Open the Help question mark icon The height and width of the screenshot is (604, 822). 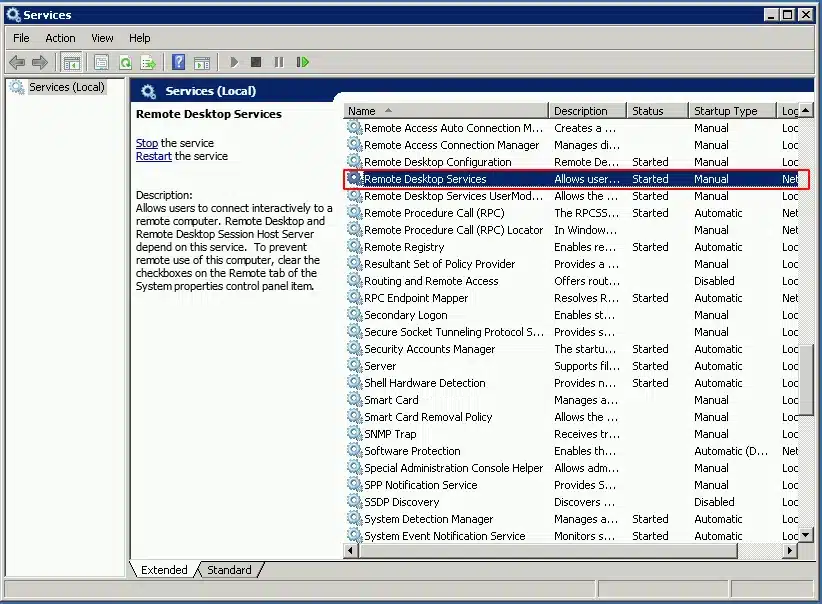[x=178, y=62]
